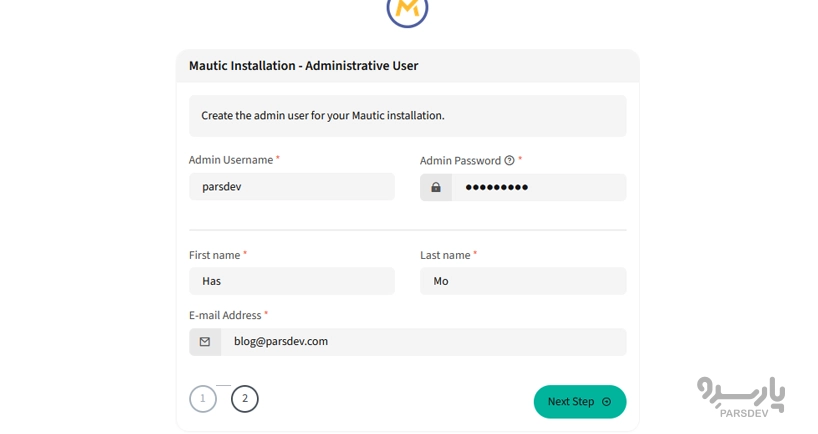Go to installation step 1 circle
This screenshot has width=818, height=434.
pyautogui.click(x=203, y=399)
